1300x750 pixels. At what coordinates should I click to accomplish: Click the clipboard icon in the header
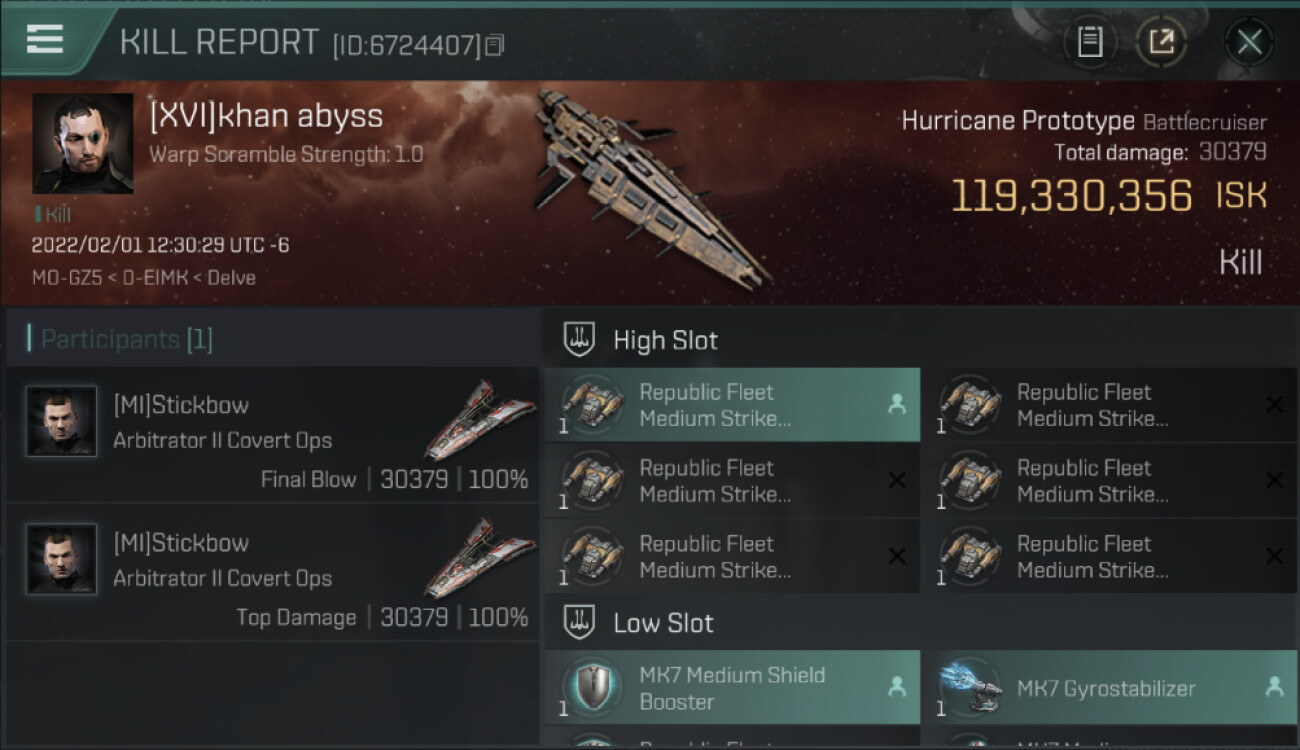tap(1090, 42)
